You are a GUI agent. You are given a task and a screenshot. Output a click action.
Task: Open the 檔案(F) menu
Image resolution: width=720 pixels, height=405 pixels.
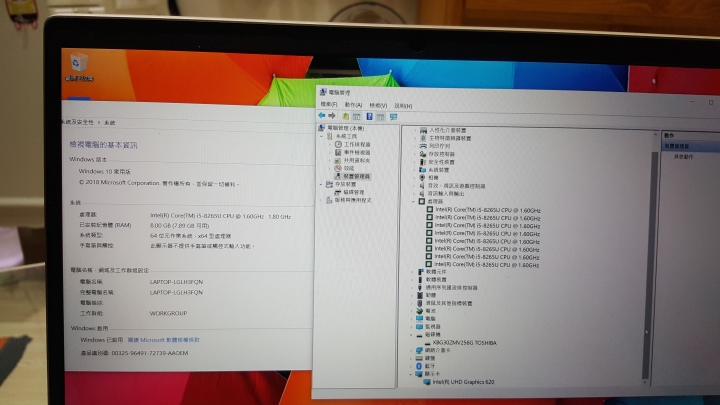pos(329,105)
